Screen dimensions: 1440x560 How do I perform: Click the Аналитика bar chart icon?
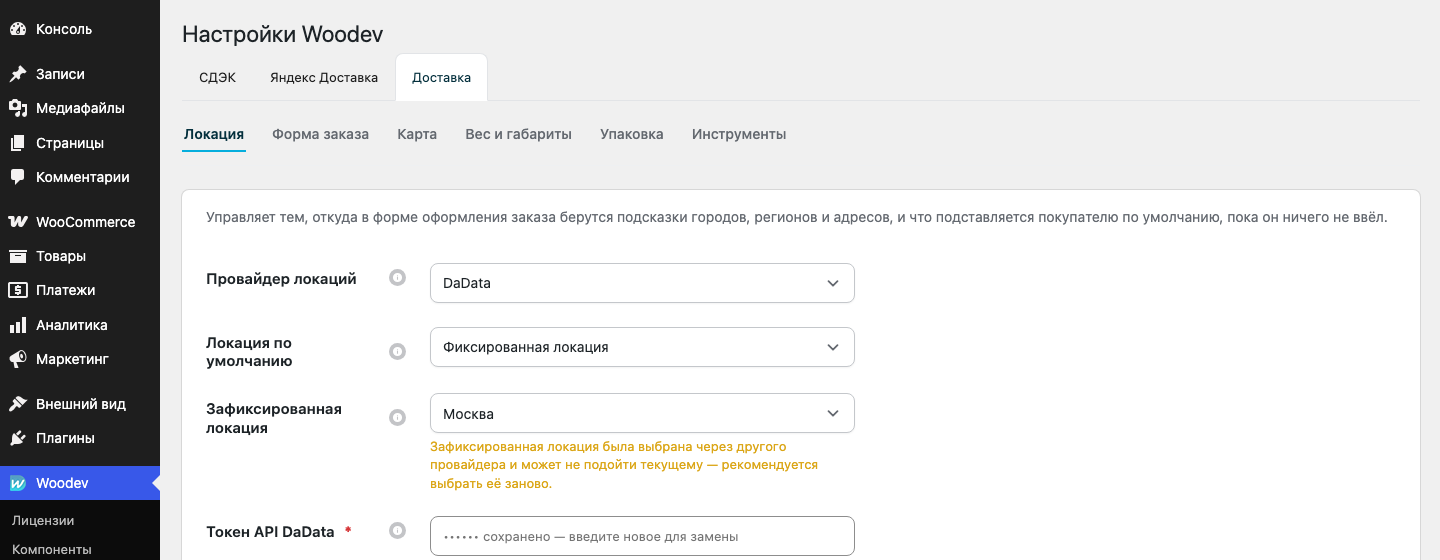tap(18, 325)
